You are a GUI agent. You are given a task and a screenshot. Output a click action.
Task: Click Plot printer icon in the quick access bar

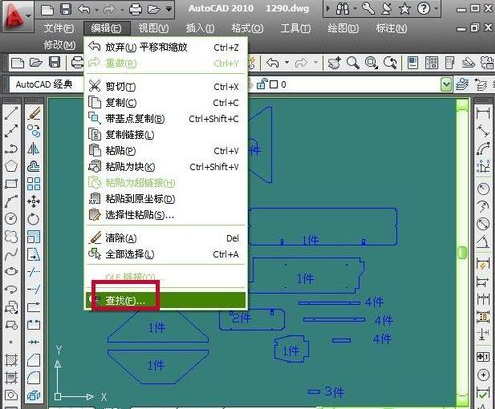pos(135,9)
